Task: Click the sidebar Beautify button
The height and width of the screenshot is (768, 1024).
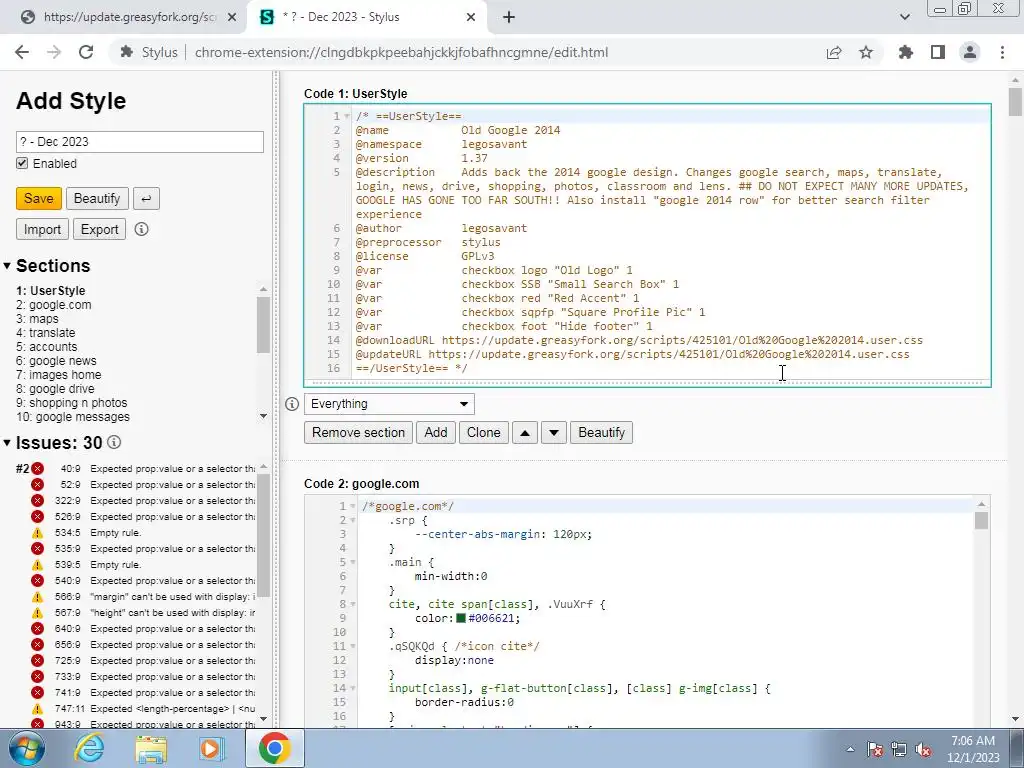Action: pos(97,199)
